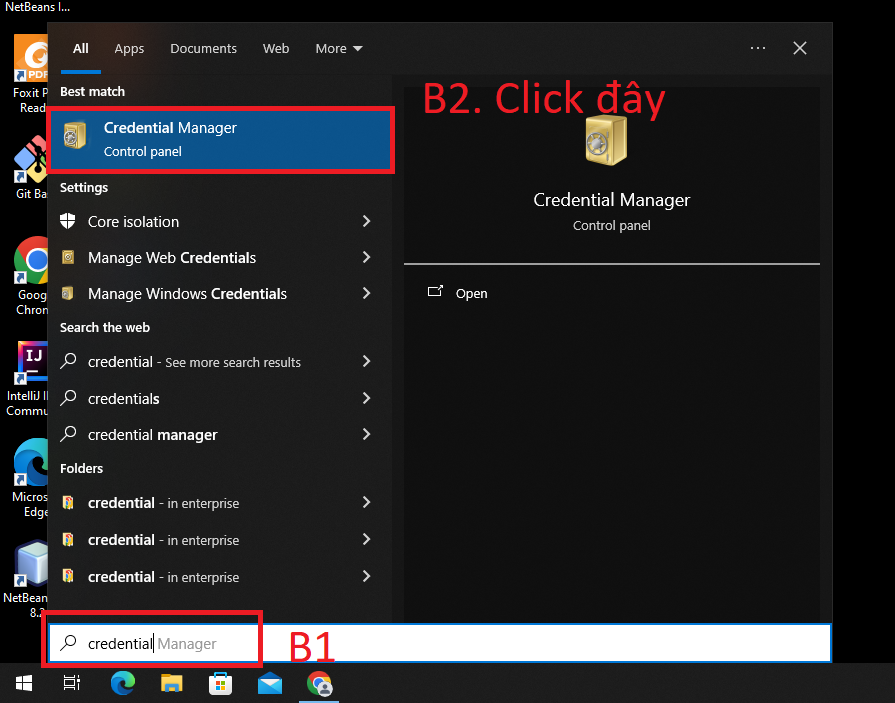Launch Microsoft Edge from the taskbar
The width and height of the screenshot is (895, 703).
(122, 683)
